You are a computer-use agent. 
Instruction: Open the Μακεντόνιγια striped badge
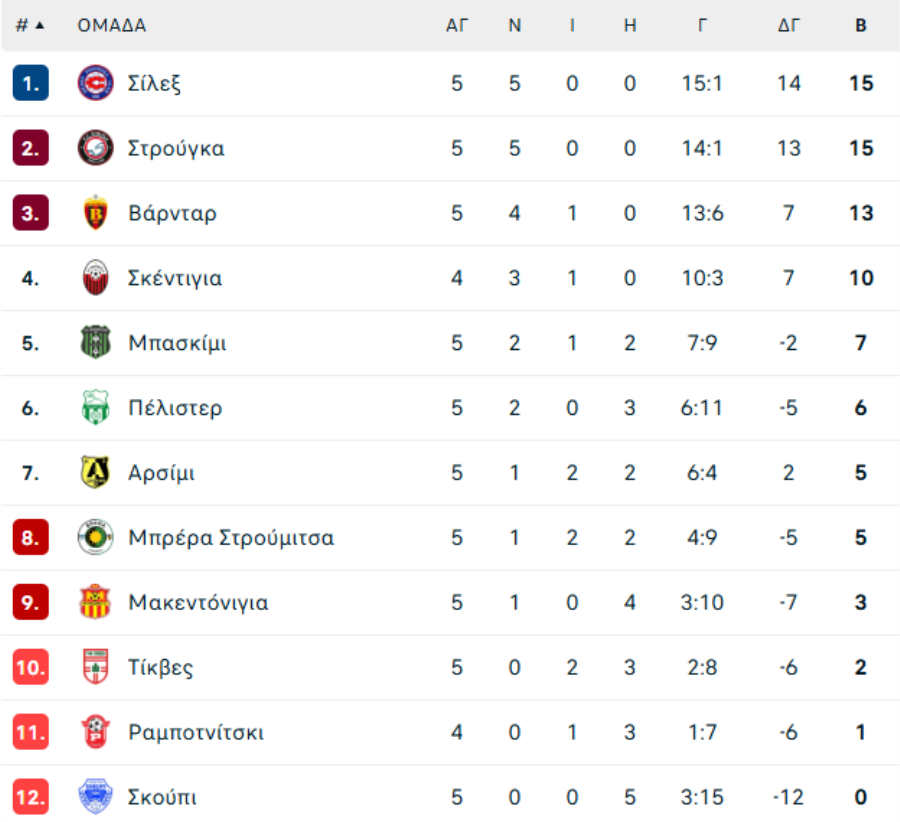point(95,602)
